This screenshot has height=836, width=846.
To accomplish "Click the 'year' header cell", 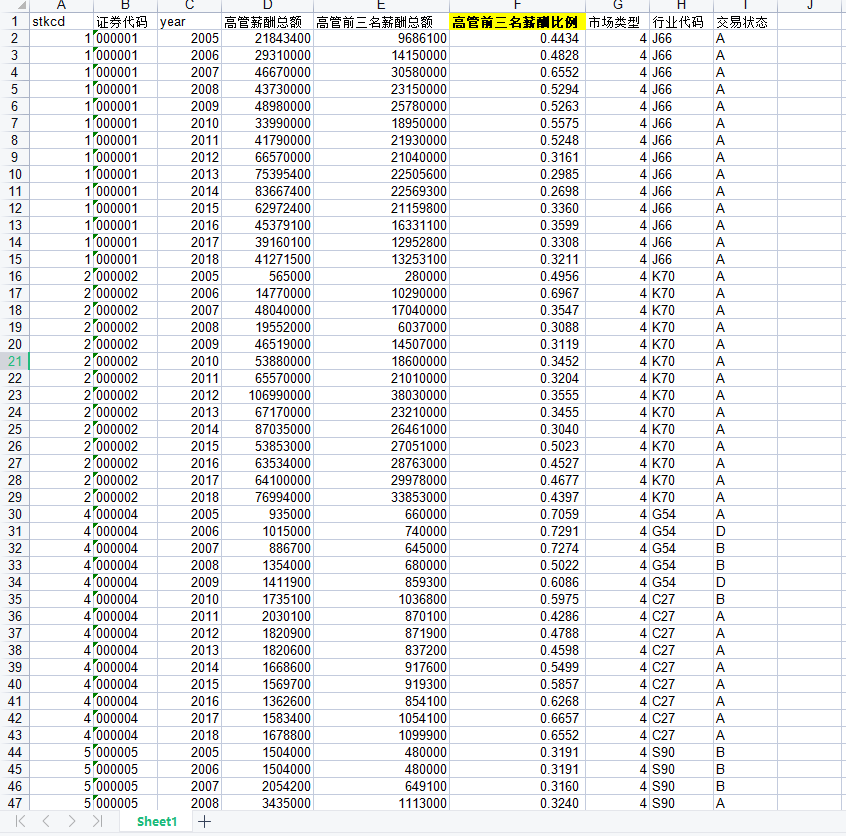I will 189,22.
